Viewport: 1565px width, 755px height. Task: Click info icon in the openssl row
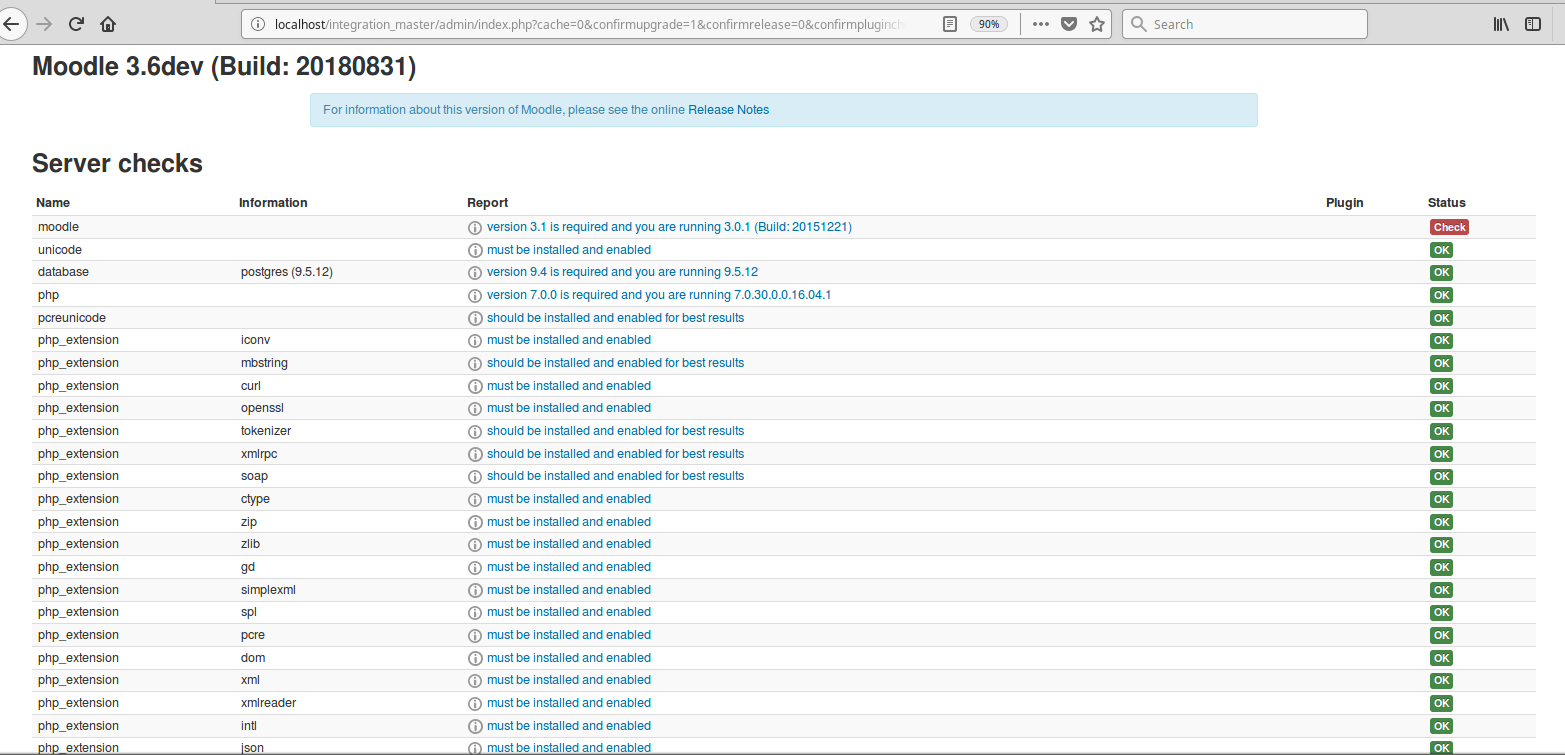[x=475, y=408]
